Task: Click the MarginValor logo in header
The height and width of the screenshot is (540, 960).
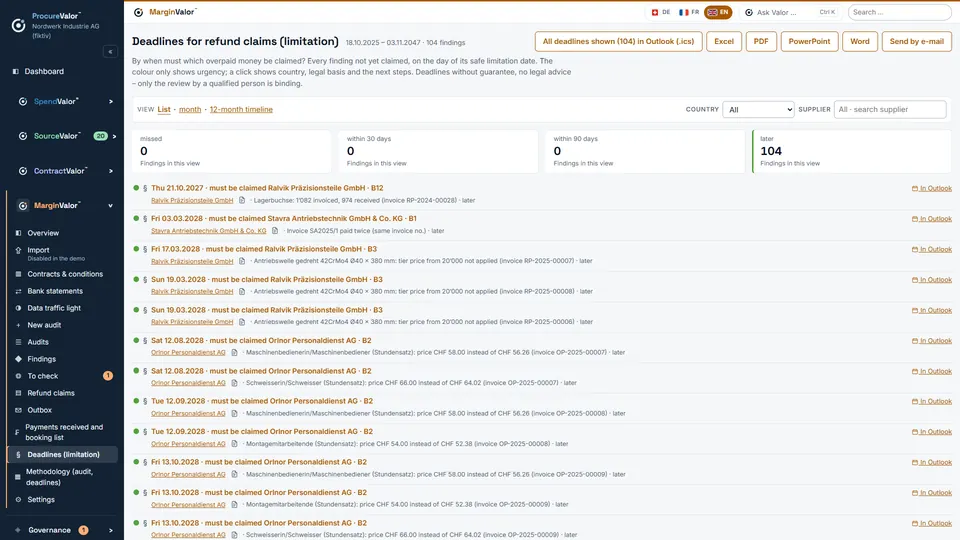Action: coord(167,12)
